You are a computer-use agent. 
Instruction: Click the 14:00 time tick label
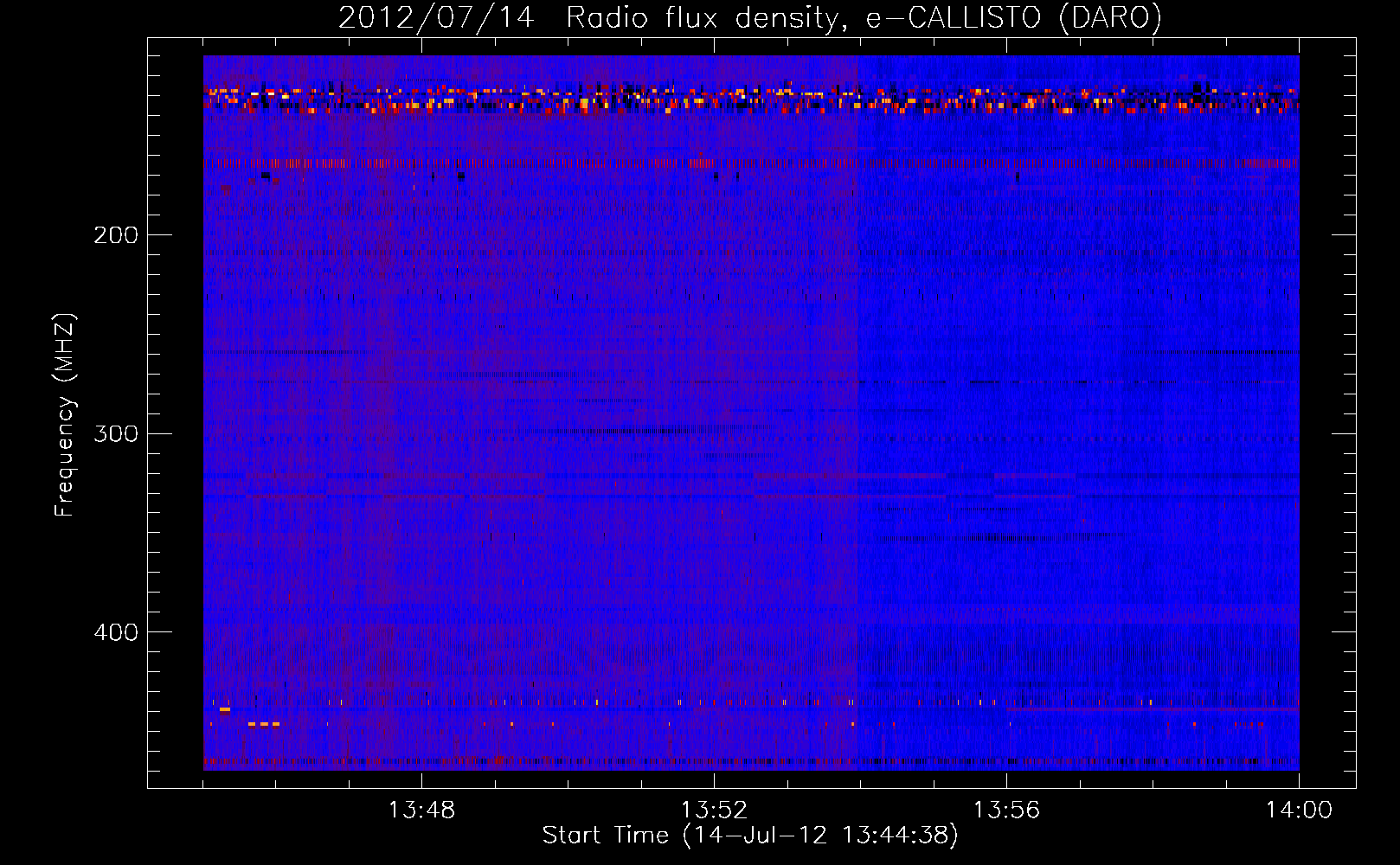(x=1299, y=811)
